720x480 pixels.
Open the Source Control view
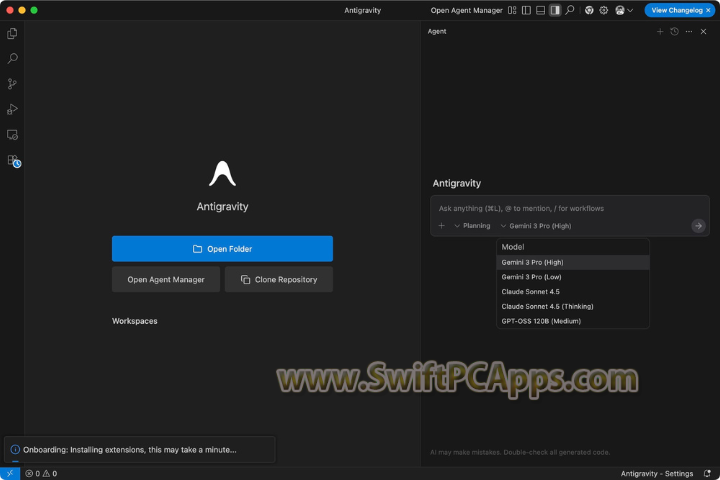tap(12, 84)
